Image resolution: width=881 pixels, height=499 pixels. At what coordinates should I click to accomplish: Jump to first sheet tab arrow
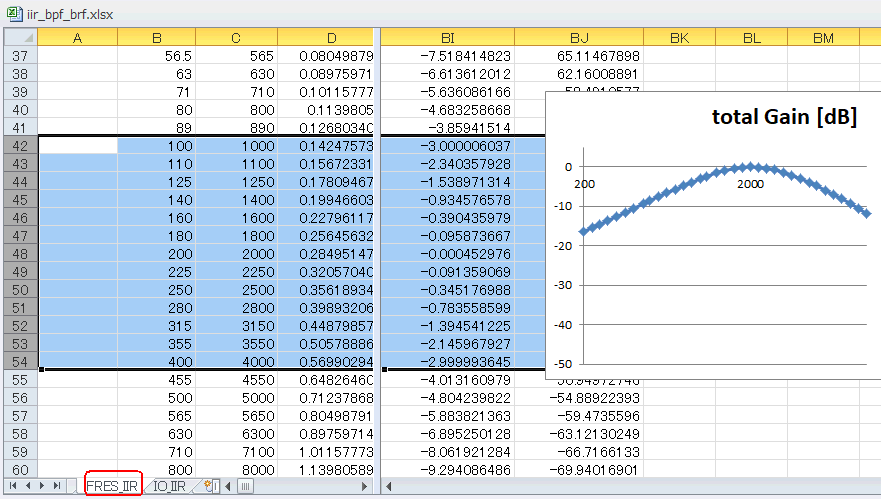12,486
